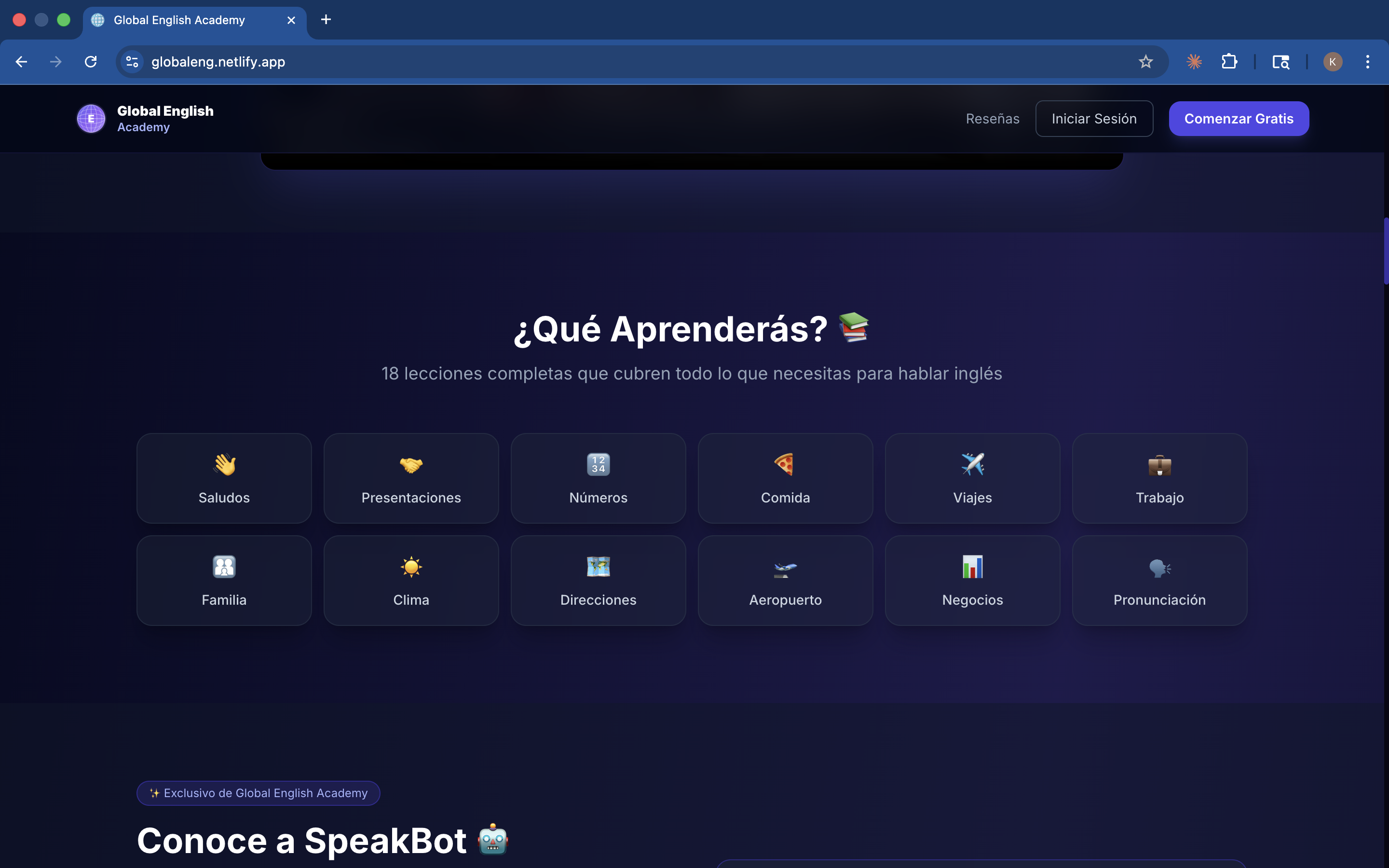Click the Iniciar Sesión button
The width and height of the screenshot is (1389, 868).
(x=1094, y=118)
